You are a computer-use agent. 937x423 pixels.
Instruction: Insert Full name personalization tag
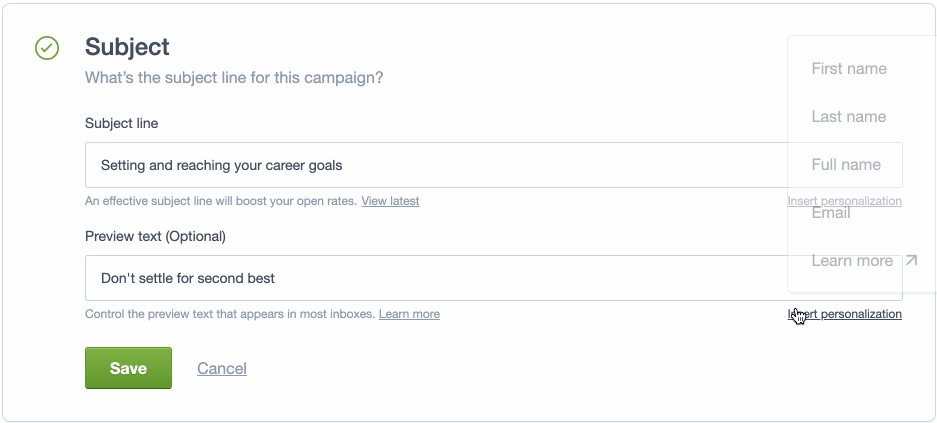[846, 165]
